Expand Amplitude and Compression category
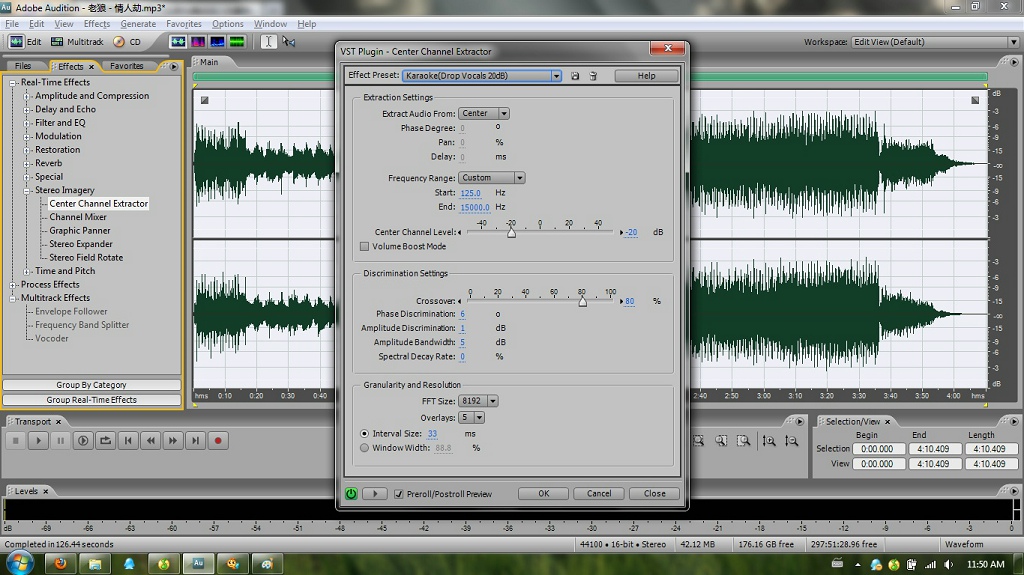The width and height of the screenshot is (1024, 575). [26, 96]
